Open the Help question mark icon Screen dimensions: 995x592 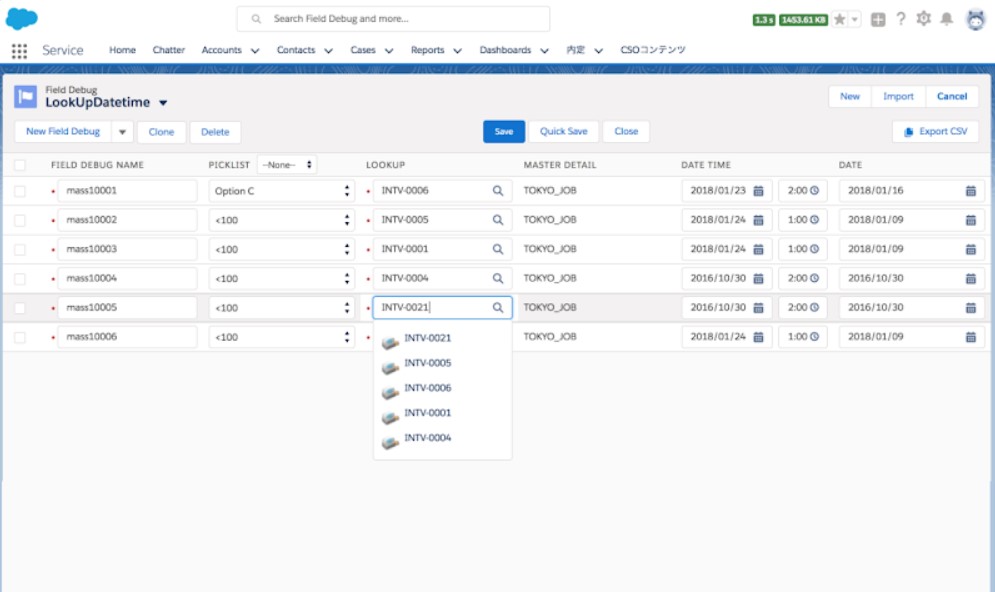pyautogui.click(x=900, y=19)
